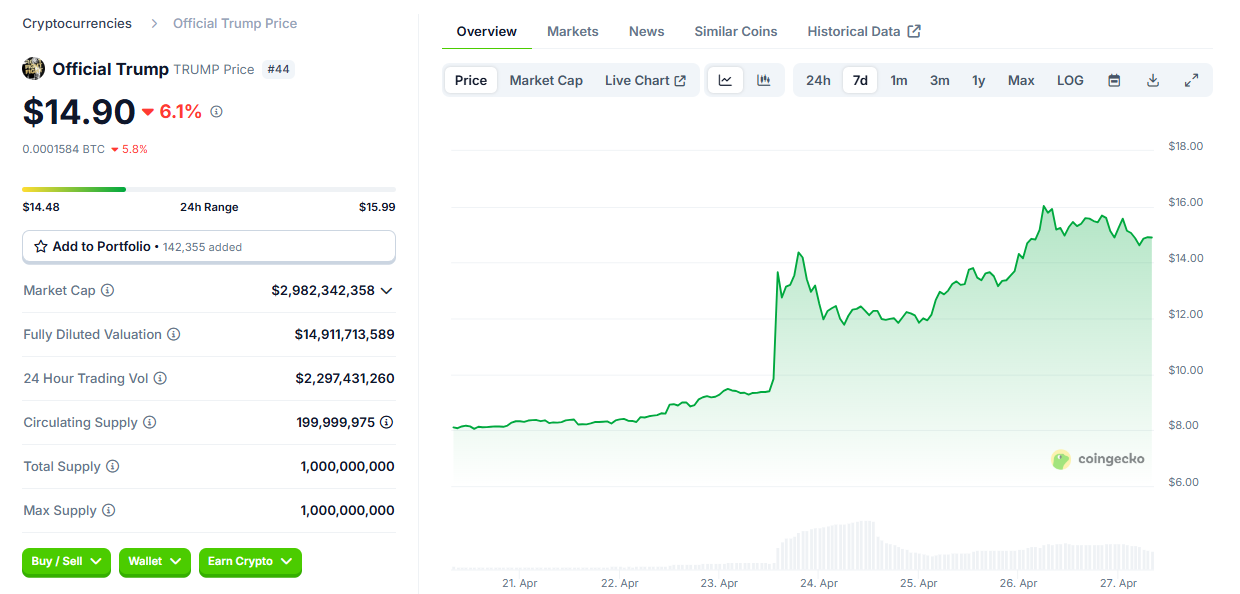
Task: Click price line peak near $16.00
Action: tap(1044, 207)
